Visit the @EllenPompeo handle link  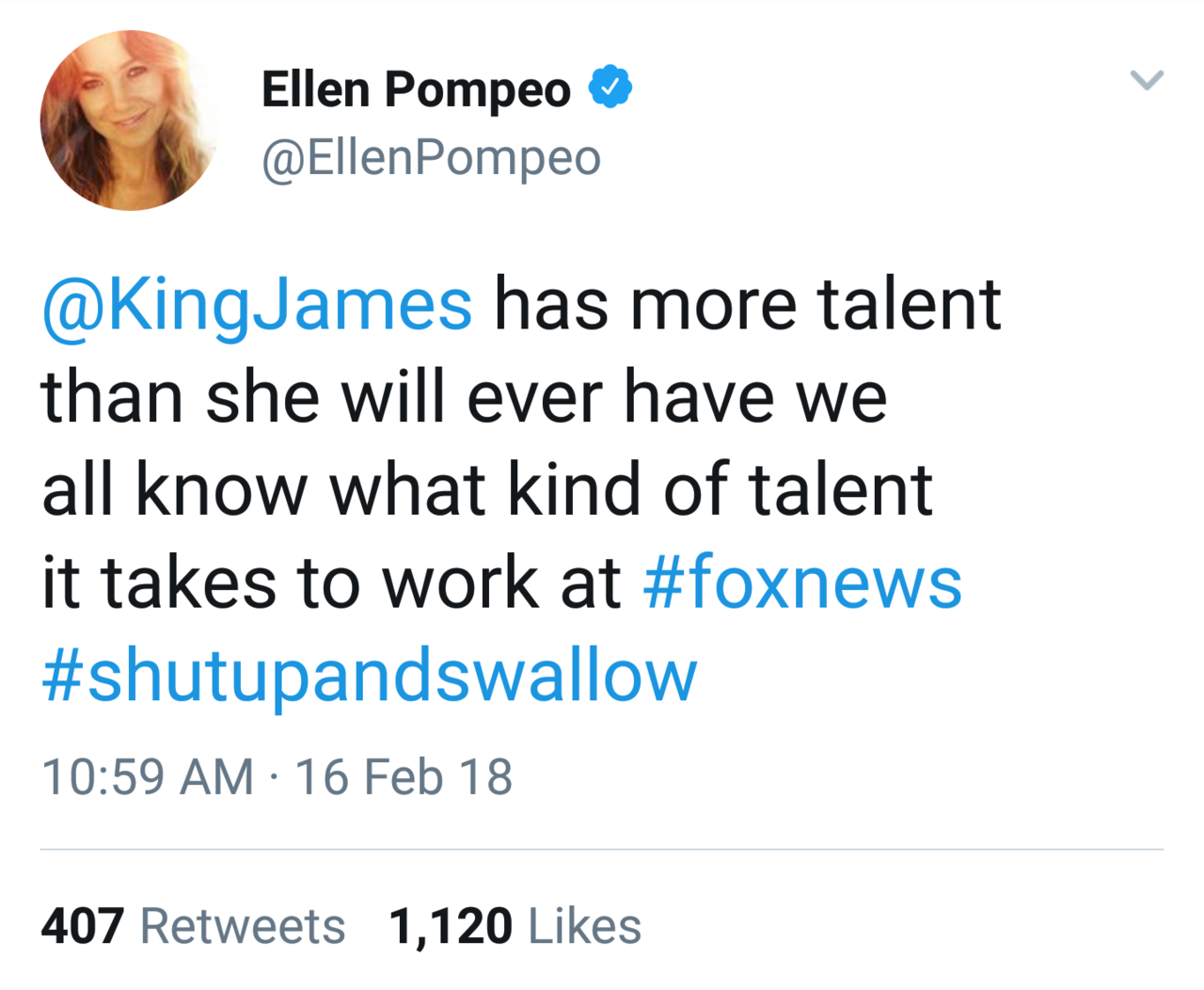(x=431, y=157)
